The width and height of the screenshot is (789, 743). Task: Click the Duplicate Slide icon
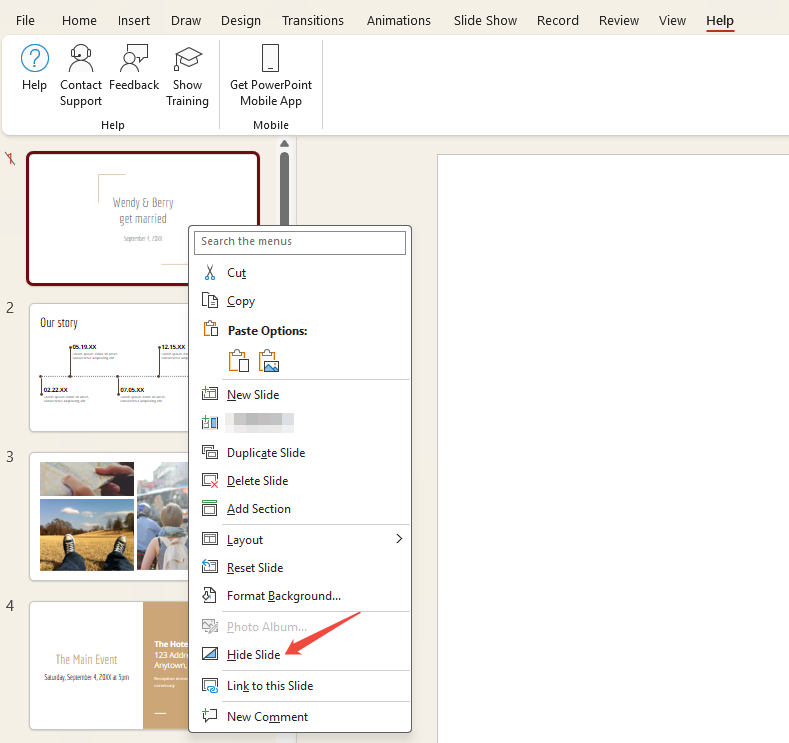[x=210, y=452]
